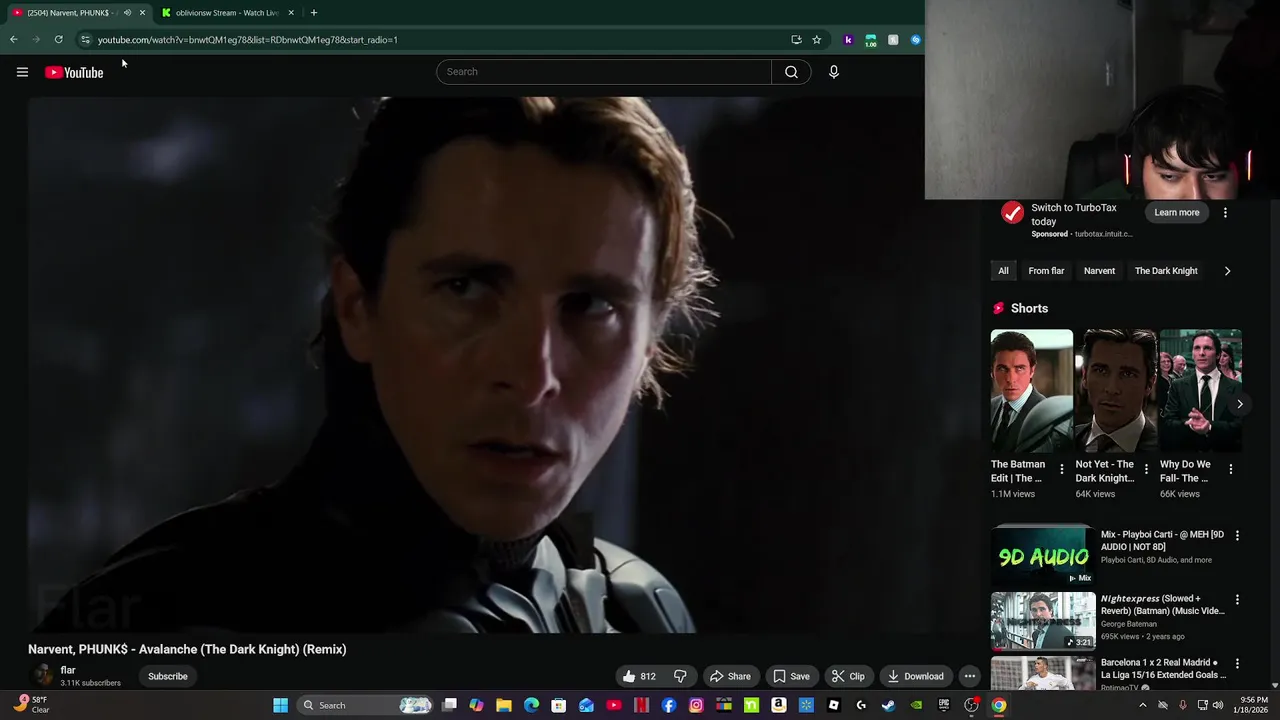The image size is (1280, 720).
Task: Click the TurboTax Learn more button
Action: [1176, 212]
